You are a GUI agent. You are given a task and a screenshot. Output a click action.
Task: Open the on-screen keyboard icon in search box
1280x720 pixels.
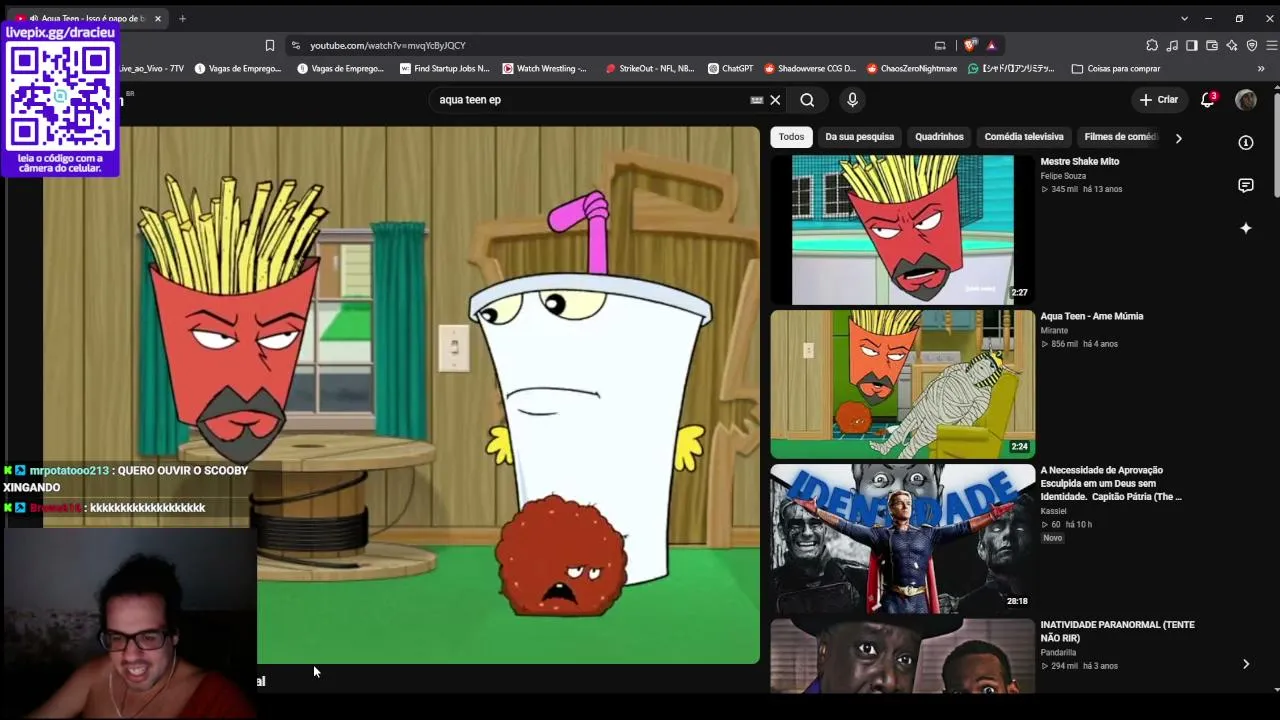tap(757, 100)
